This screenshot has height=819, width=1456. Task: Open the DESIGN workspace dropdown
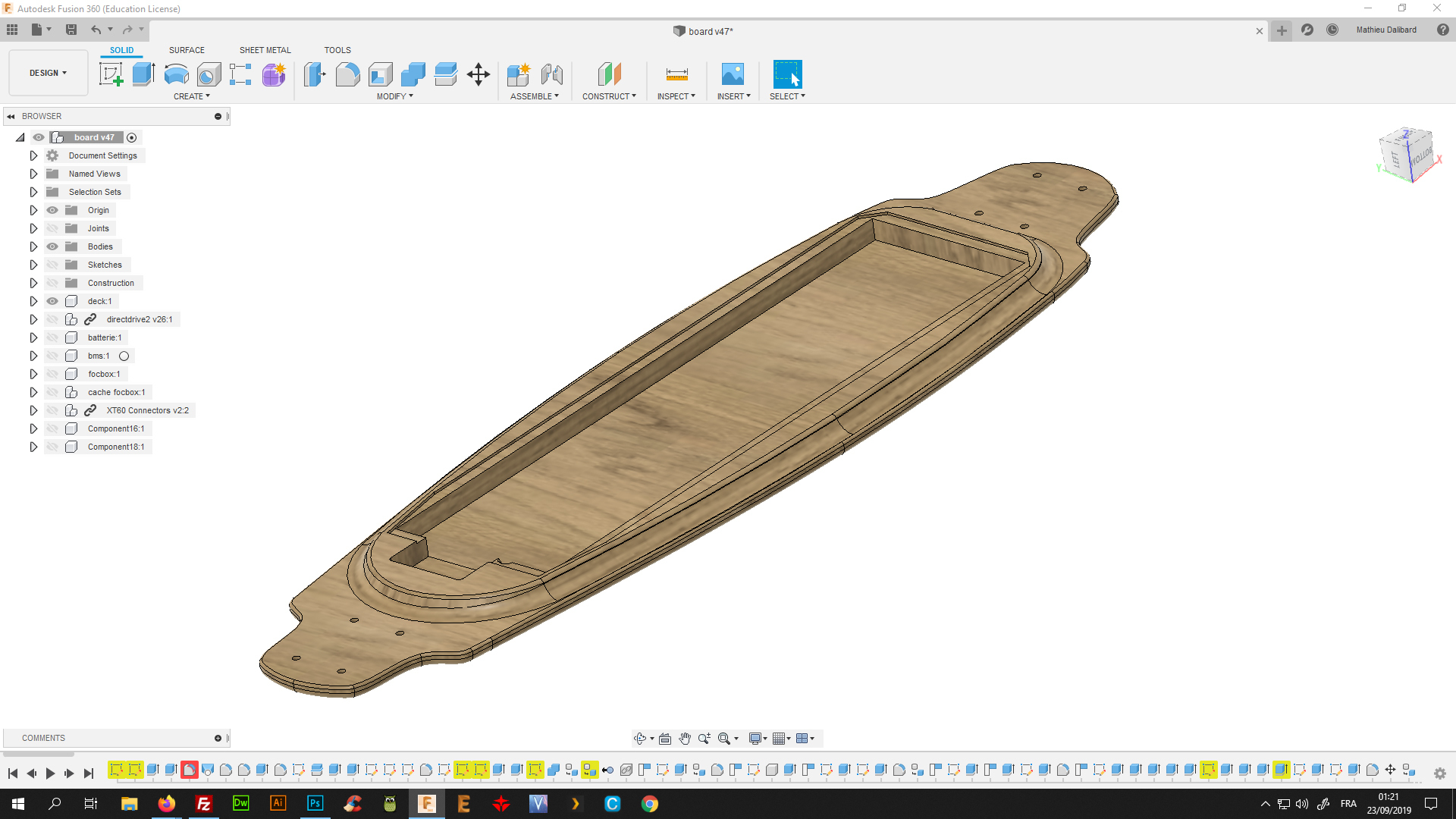49,73
